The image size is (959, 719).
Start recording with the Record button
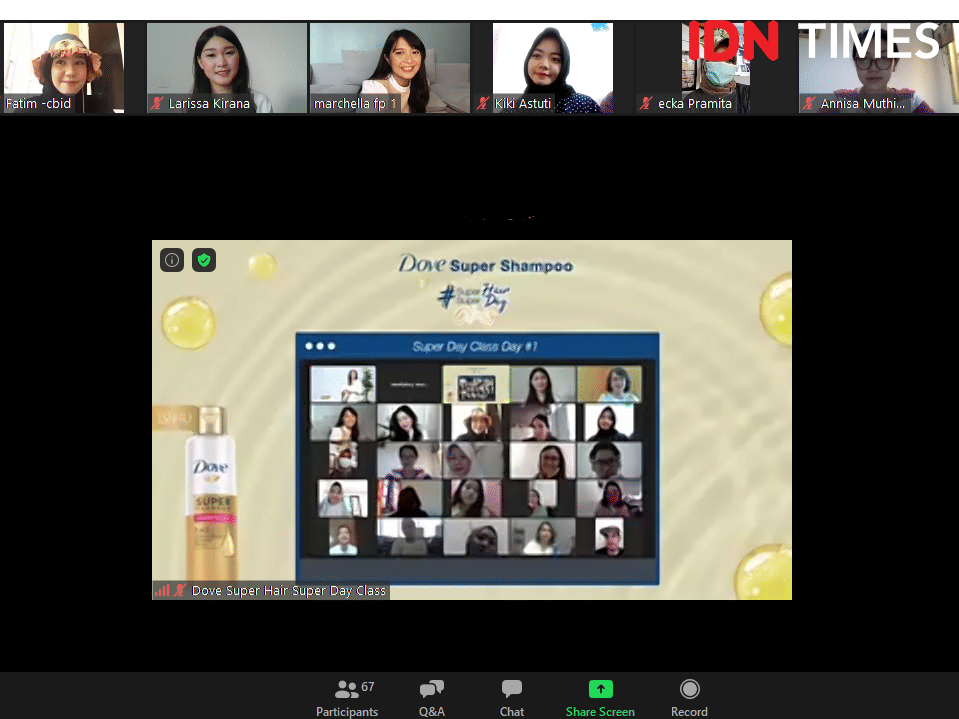(689, 698)
